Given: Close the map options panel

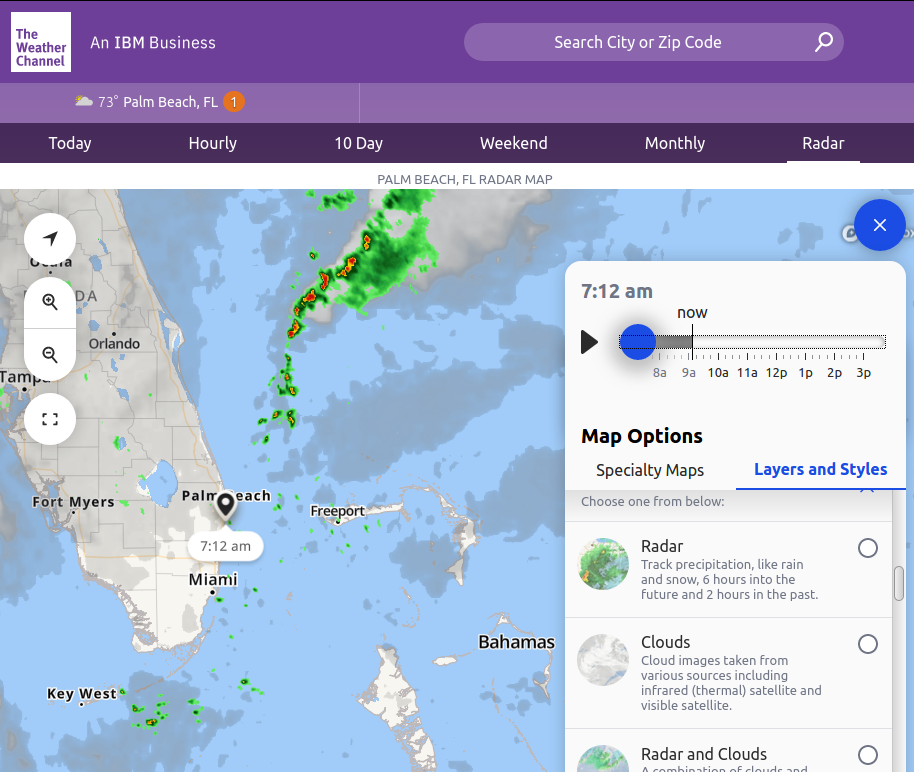Looking at the screenshot, I should (x=880, y=225).
